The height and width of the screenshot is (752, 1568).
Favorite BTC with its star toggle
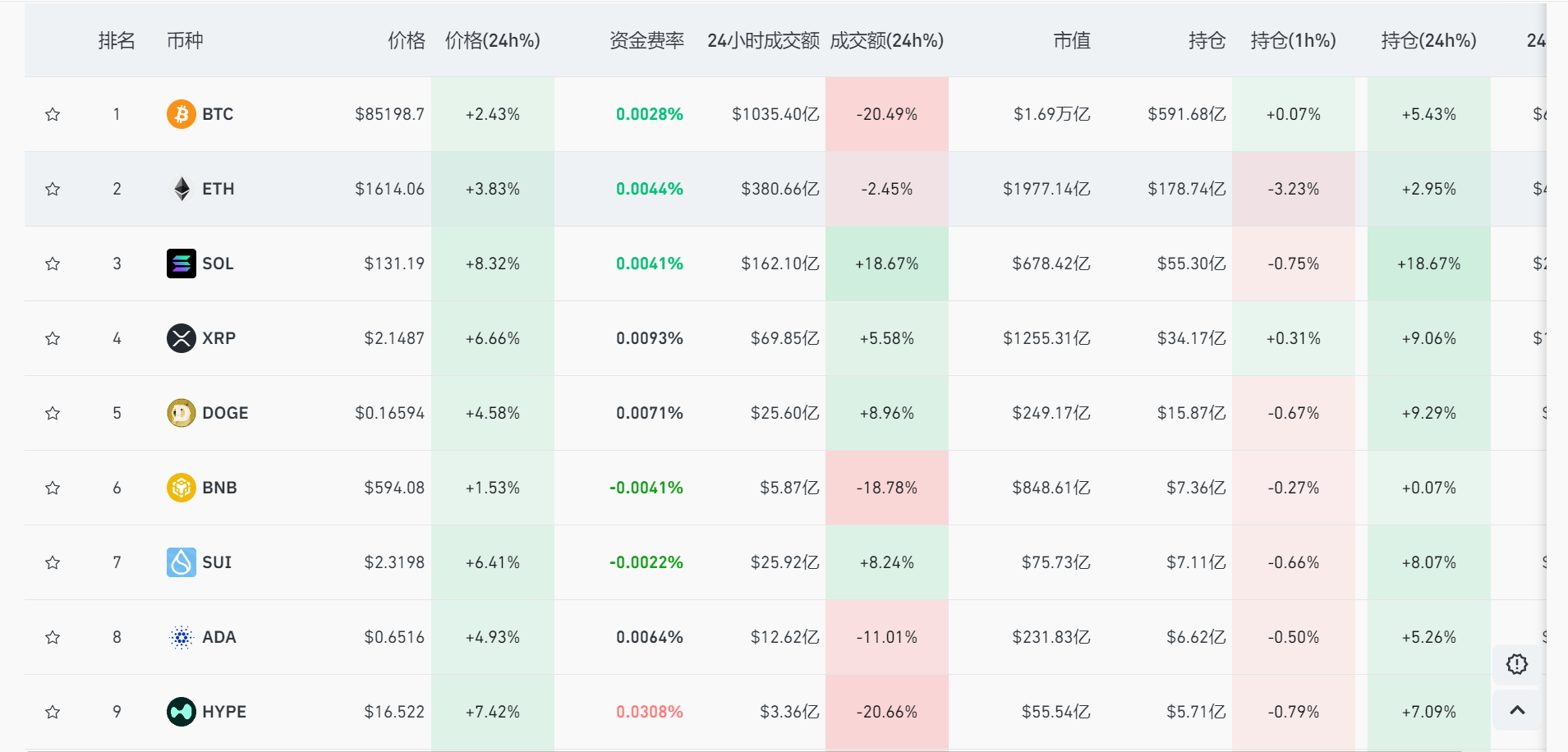53,114
